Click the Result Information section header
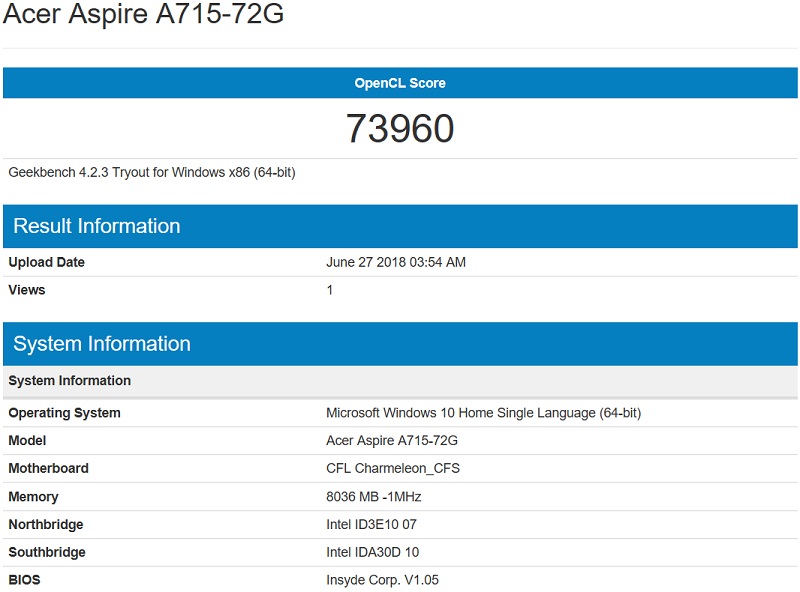800x592 pixels. (400, 226)
